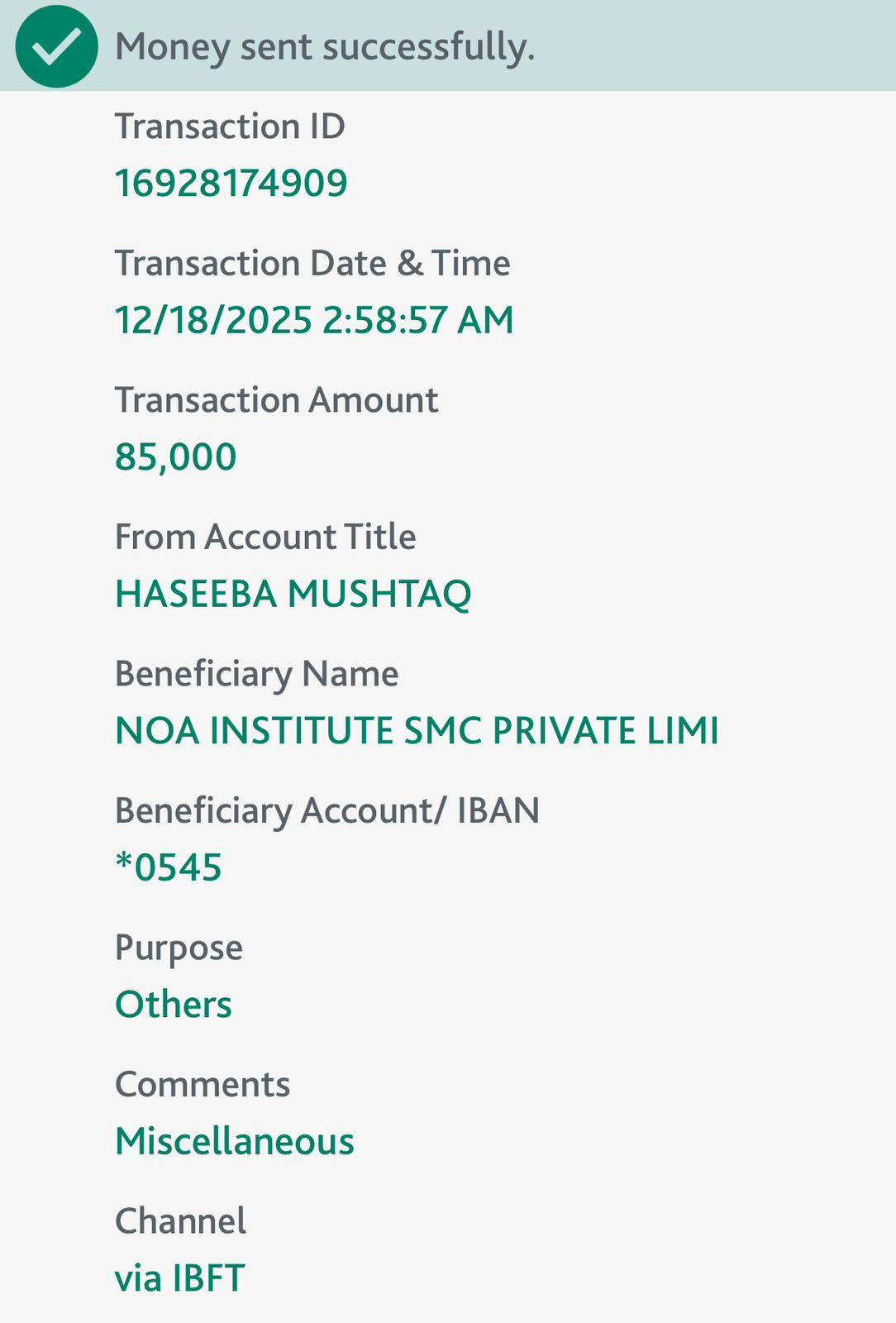Image resolution: width=896 pixels, height=1323 pixels.
Task: Select the Transaction ID number 16928174909
Action: click(231, 183)
